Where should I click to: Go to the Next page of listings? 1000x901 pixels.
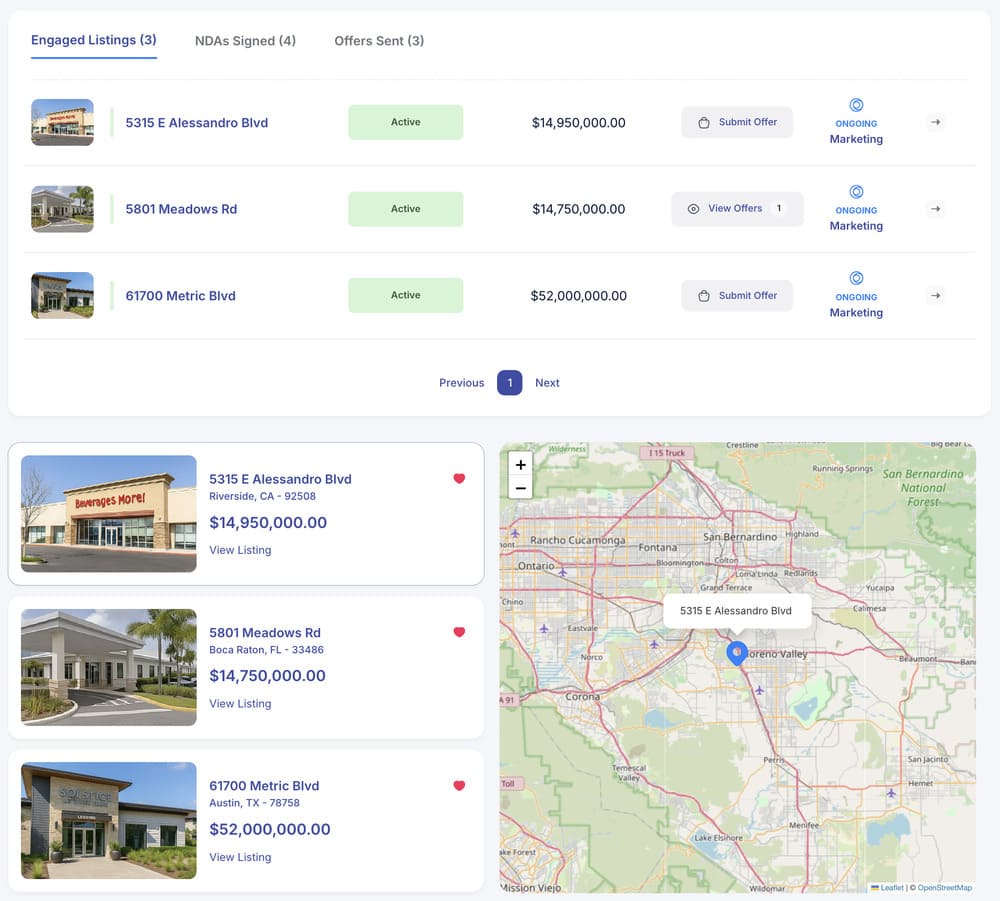(x=547, y=382)
